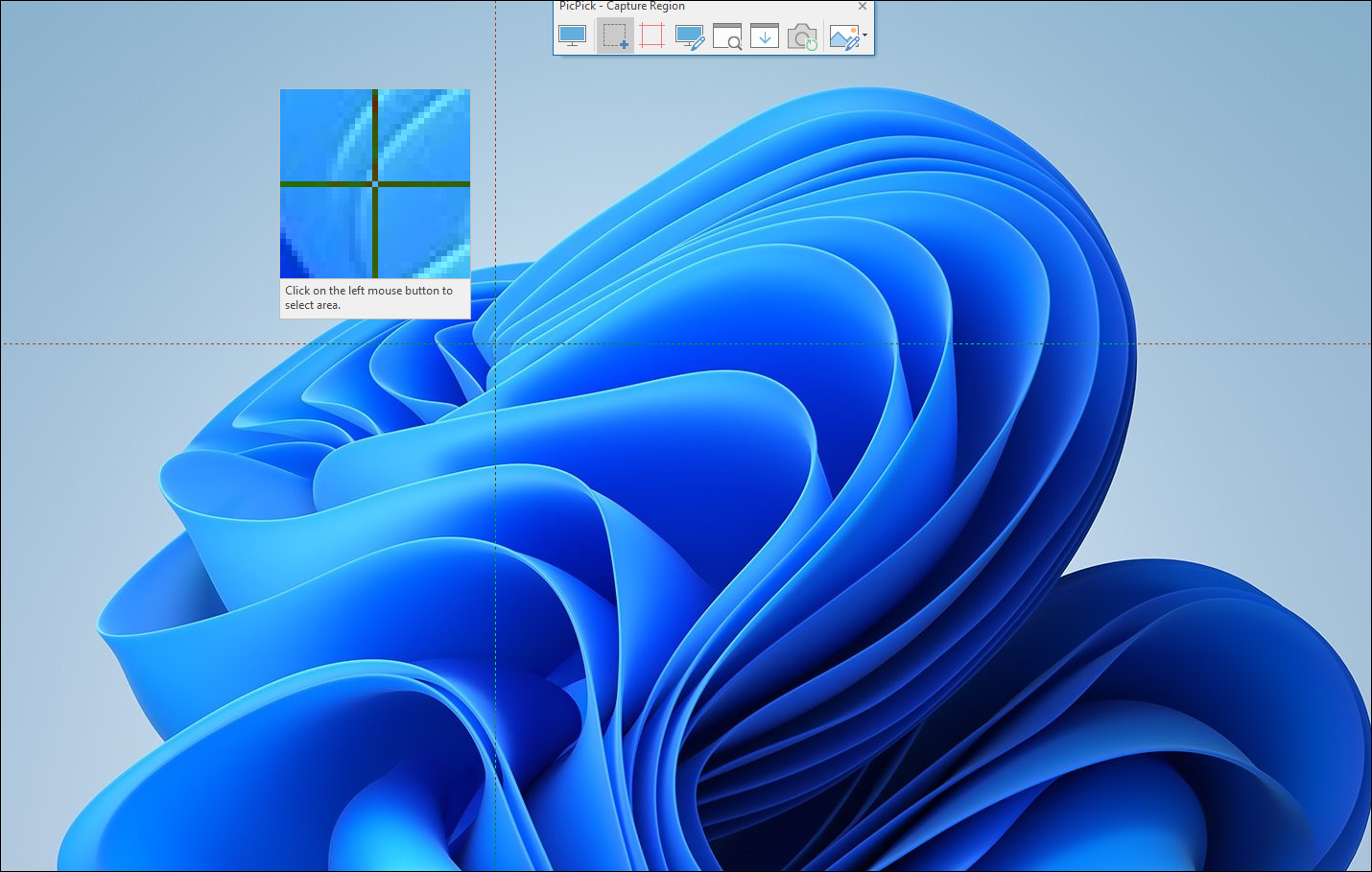Select the FreeHand capture monitor-with-pencil icon

690,36
